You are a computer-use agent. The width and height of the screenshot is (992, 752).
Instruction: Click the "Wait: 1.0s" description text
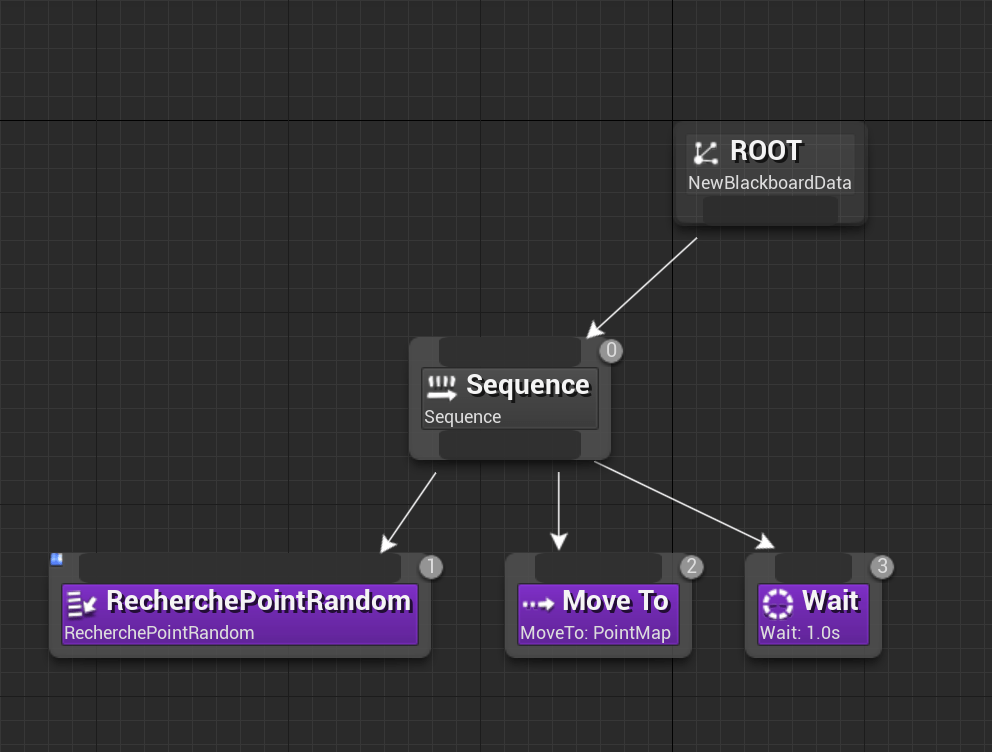[800, 633]
